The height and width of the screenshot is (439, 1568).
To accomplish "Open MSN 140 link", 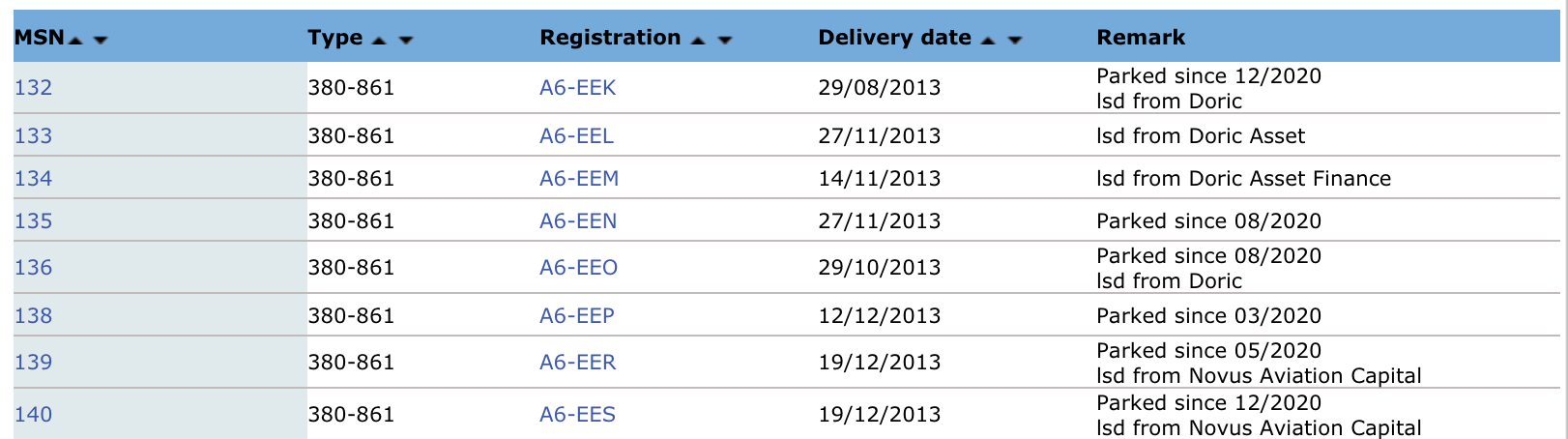I will pos(33,415).
